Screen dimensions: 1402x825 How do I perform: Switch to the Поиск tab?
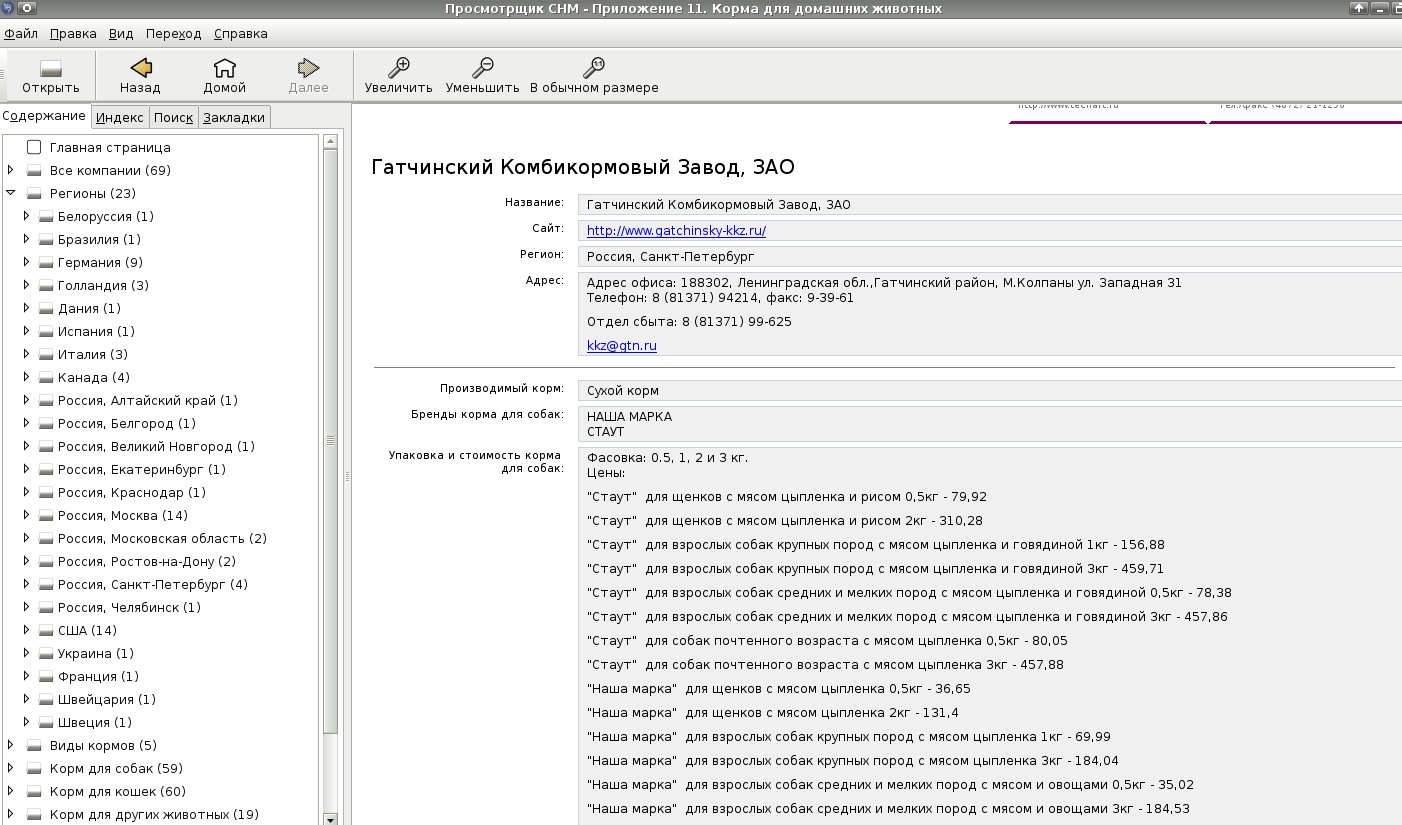[x=173, y=117]
